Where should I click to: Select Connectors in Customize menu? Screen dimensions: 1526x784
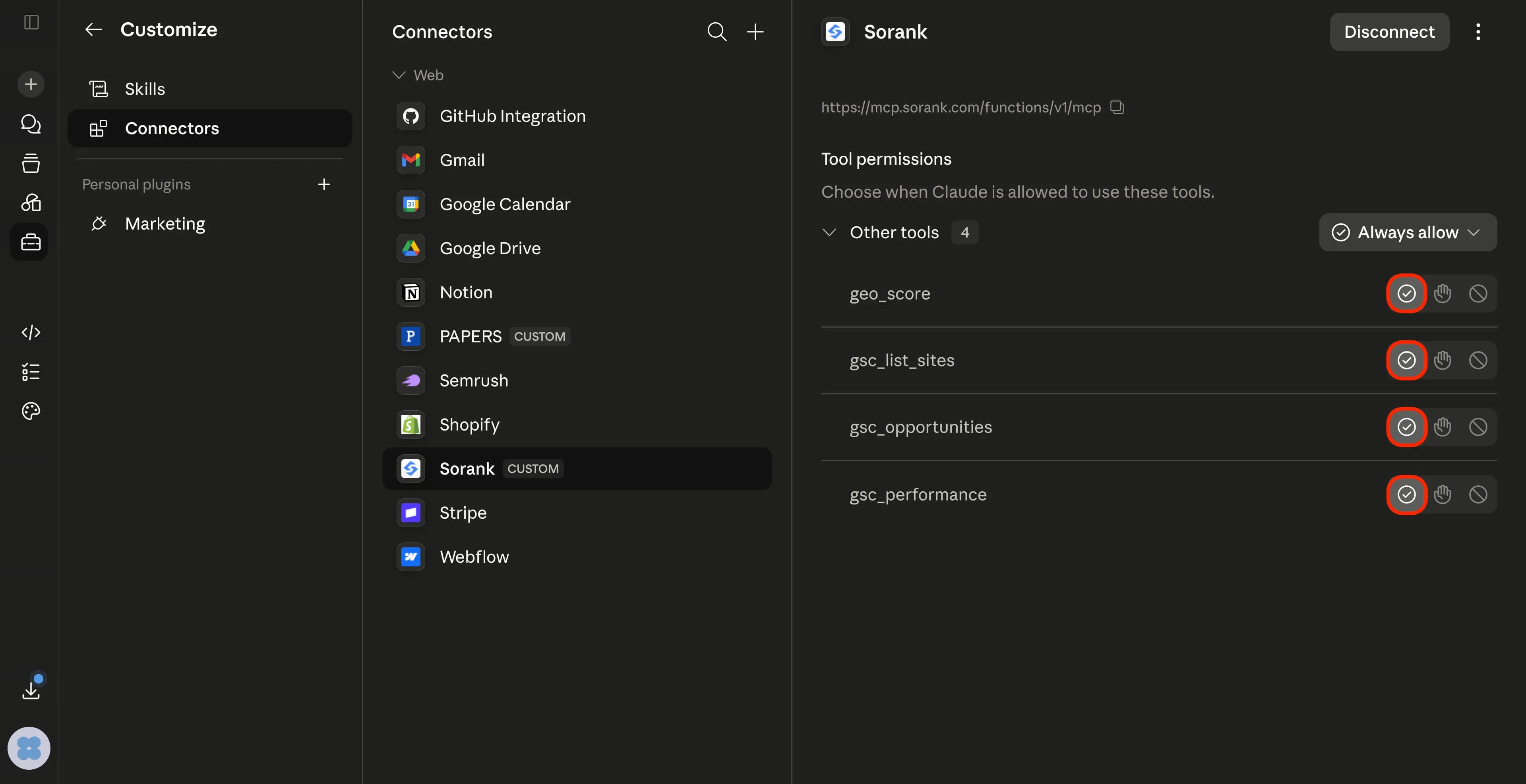[x=210, y=129]
